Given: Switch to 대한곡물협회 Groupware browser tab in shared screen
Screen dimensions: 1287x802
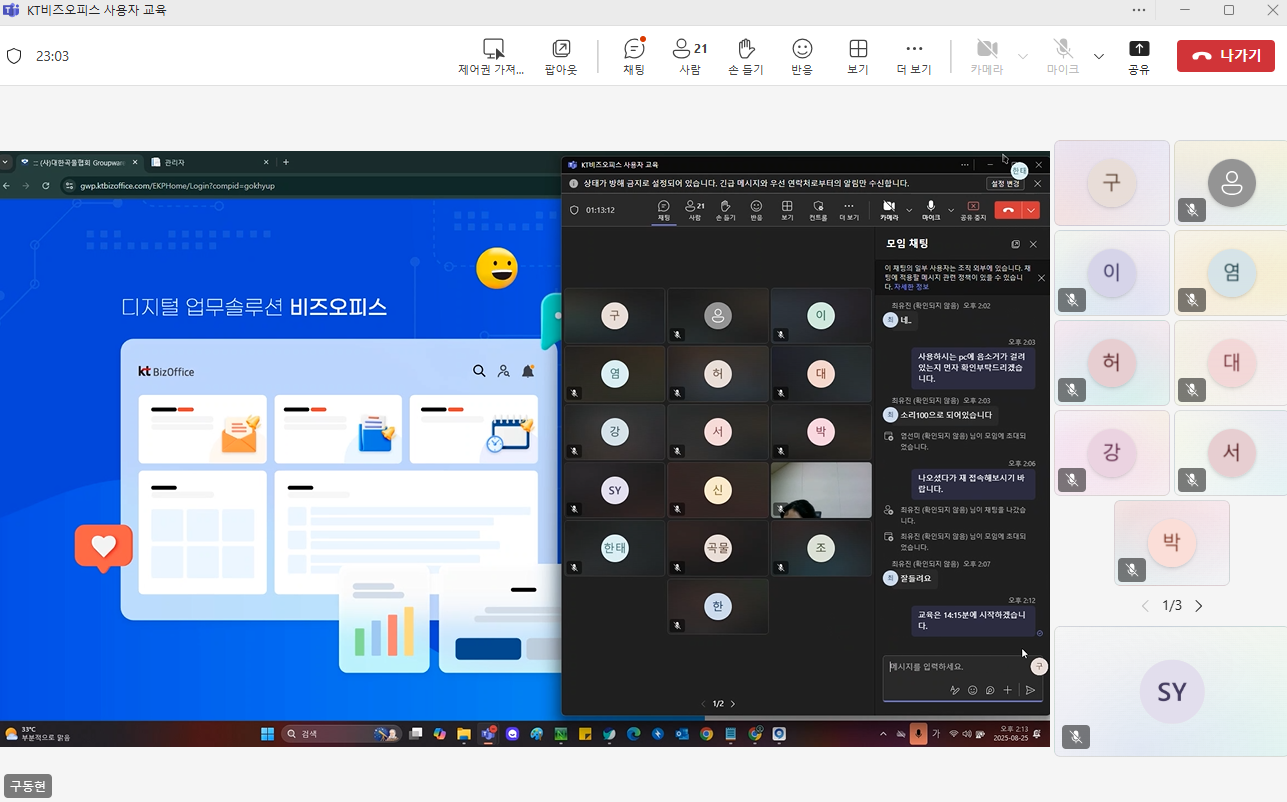Looking at the screenshot, I should (79, 162).
